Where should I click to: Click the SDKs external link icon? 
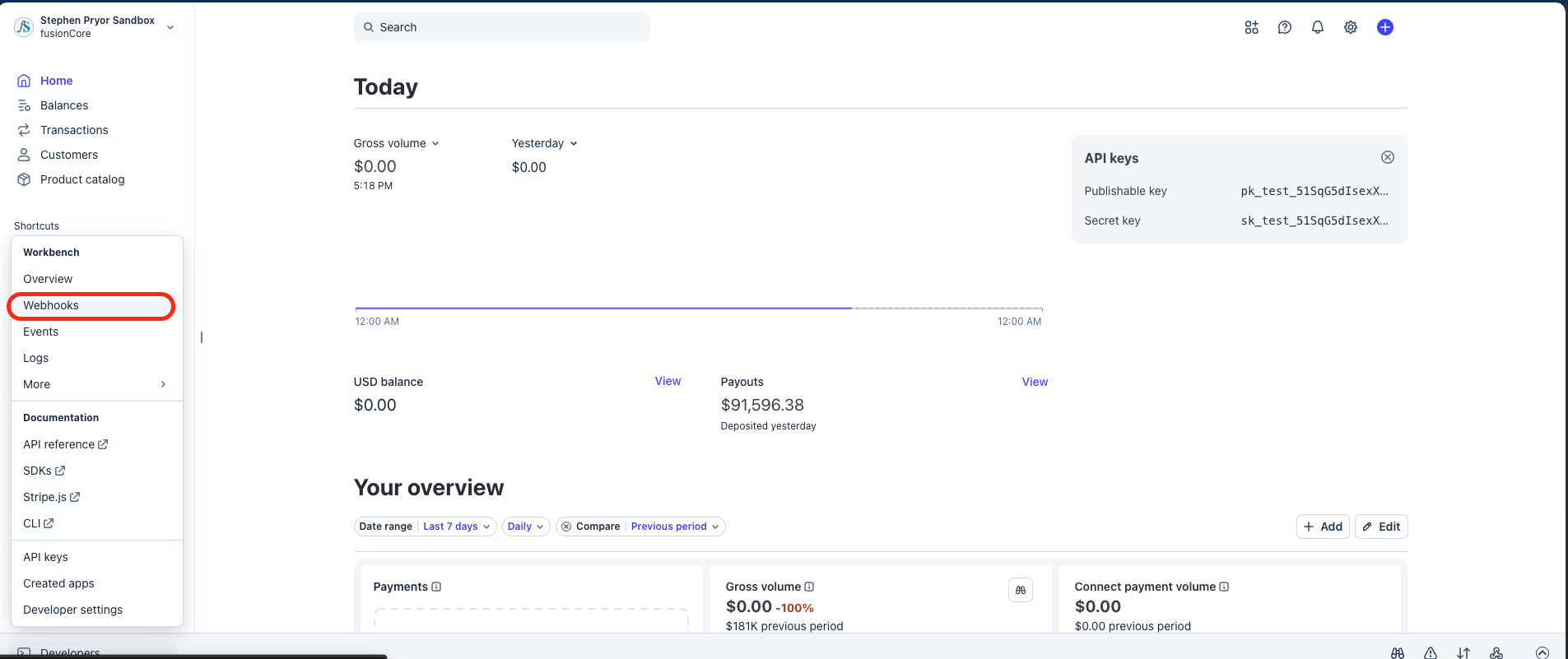click(60, 471)
